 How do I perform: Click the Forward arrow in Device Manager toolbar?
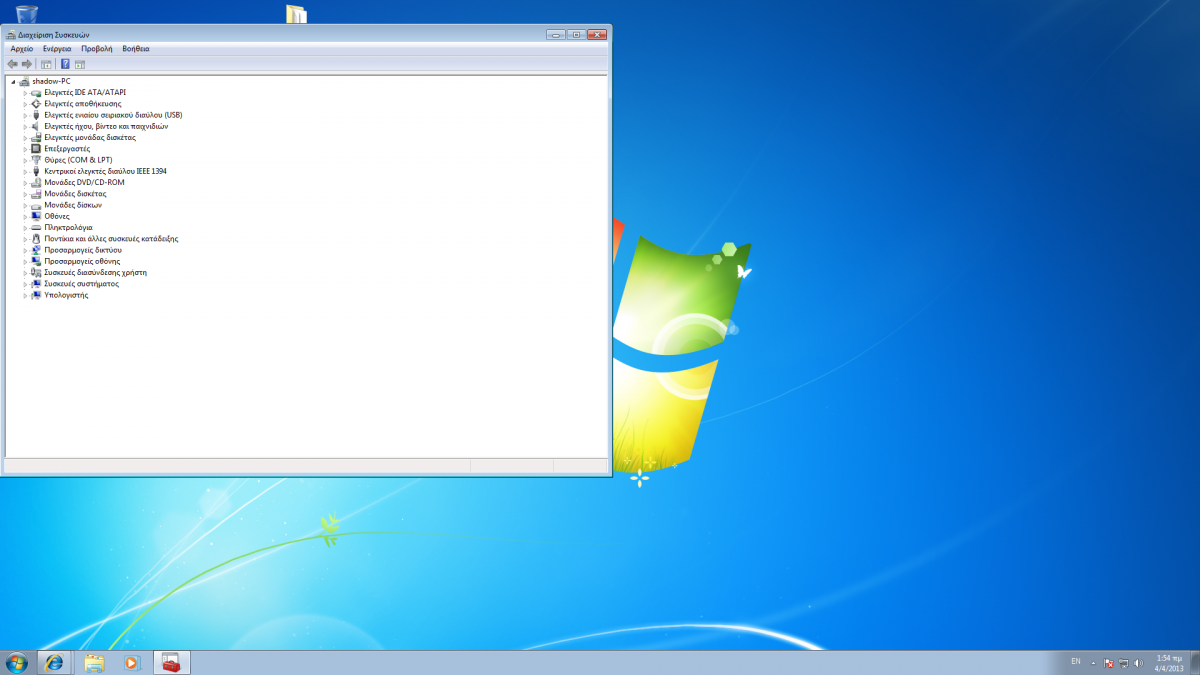[x=27, y=64]
